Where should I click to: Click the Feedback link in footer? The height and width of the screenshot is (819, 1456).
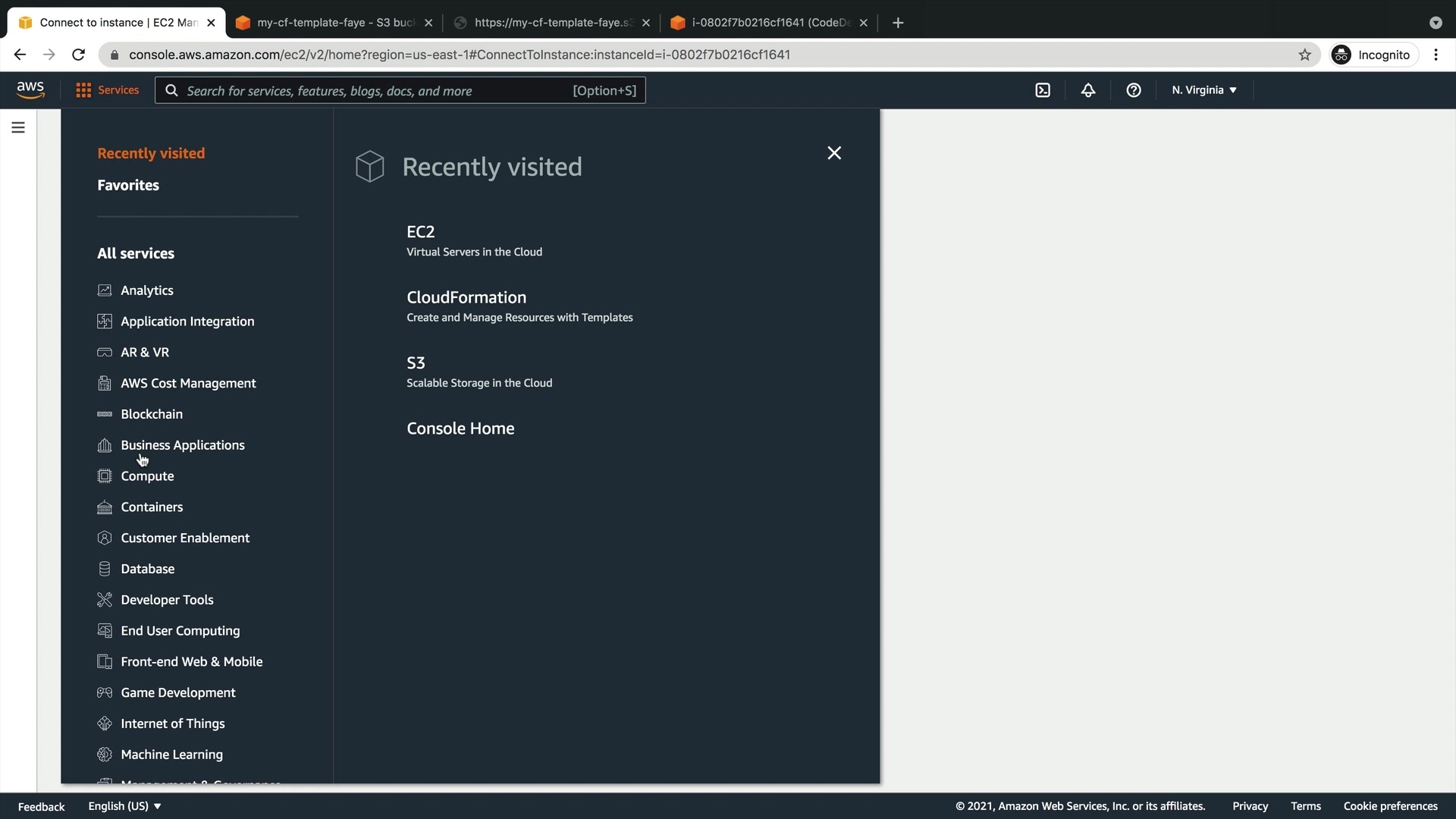pos(42,807)
